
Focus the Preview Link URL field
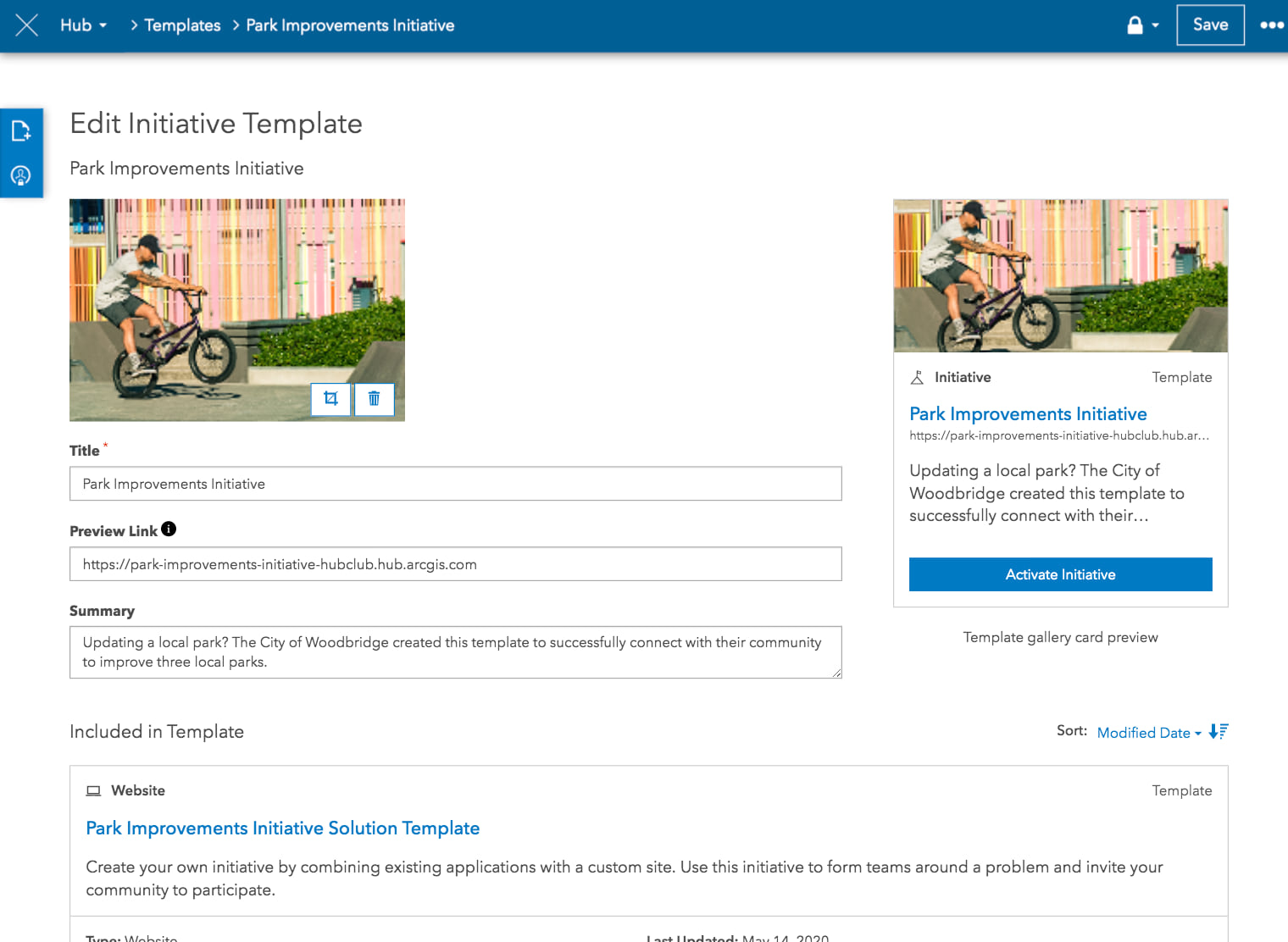[456, 564]
